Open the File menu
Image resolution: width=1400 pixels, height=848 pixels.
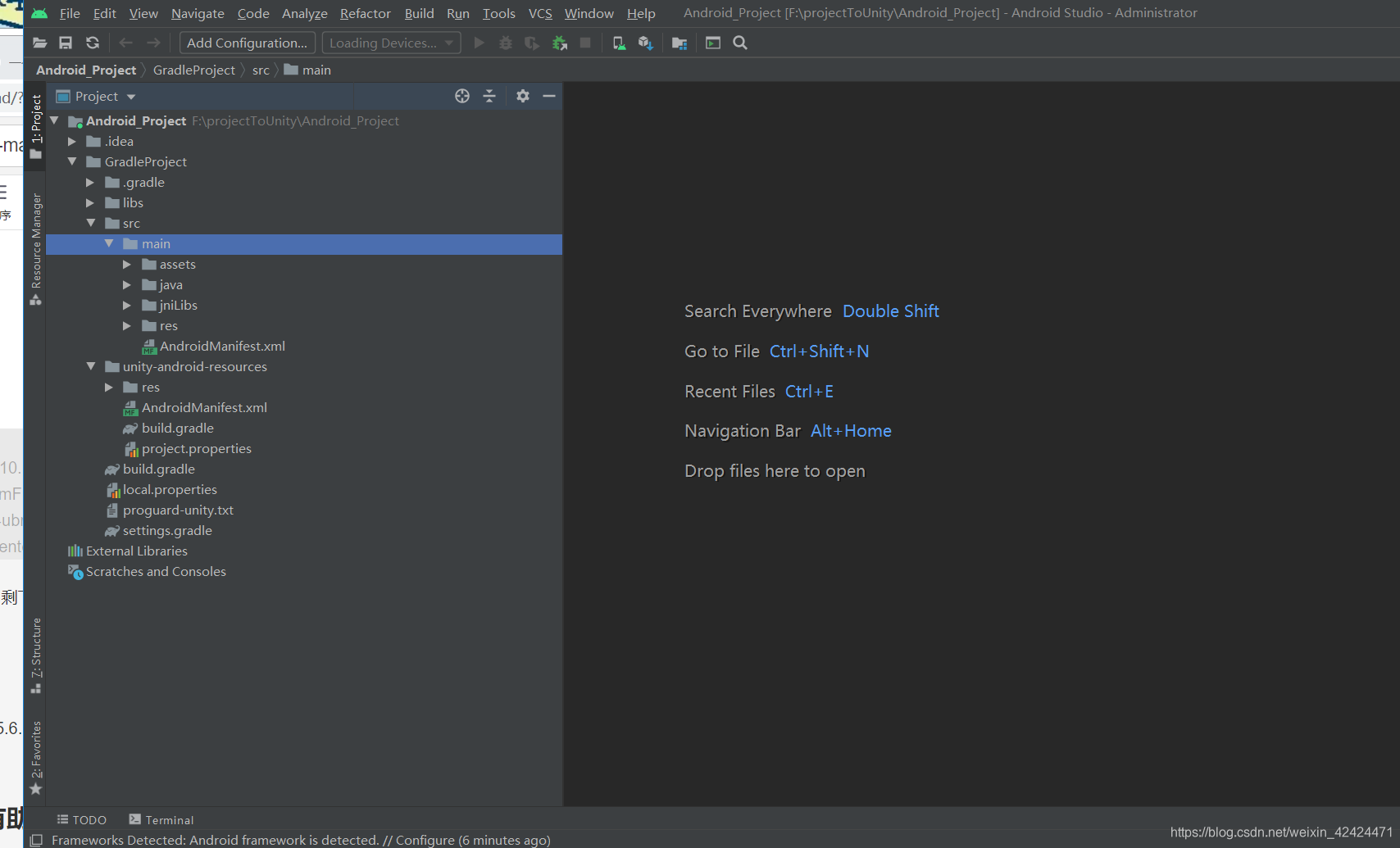[x=70, y=13]
